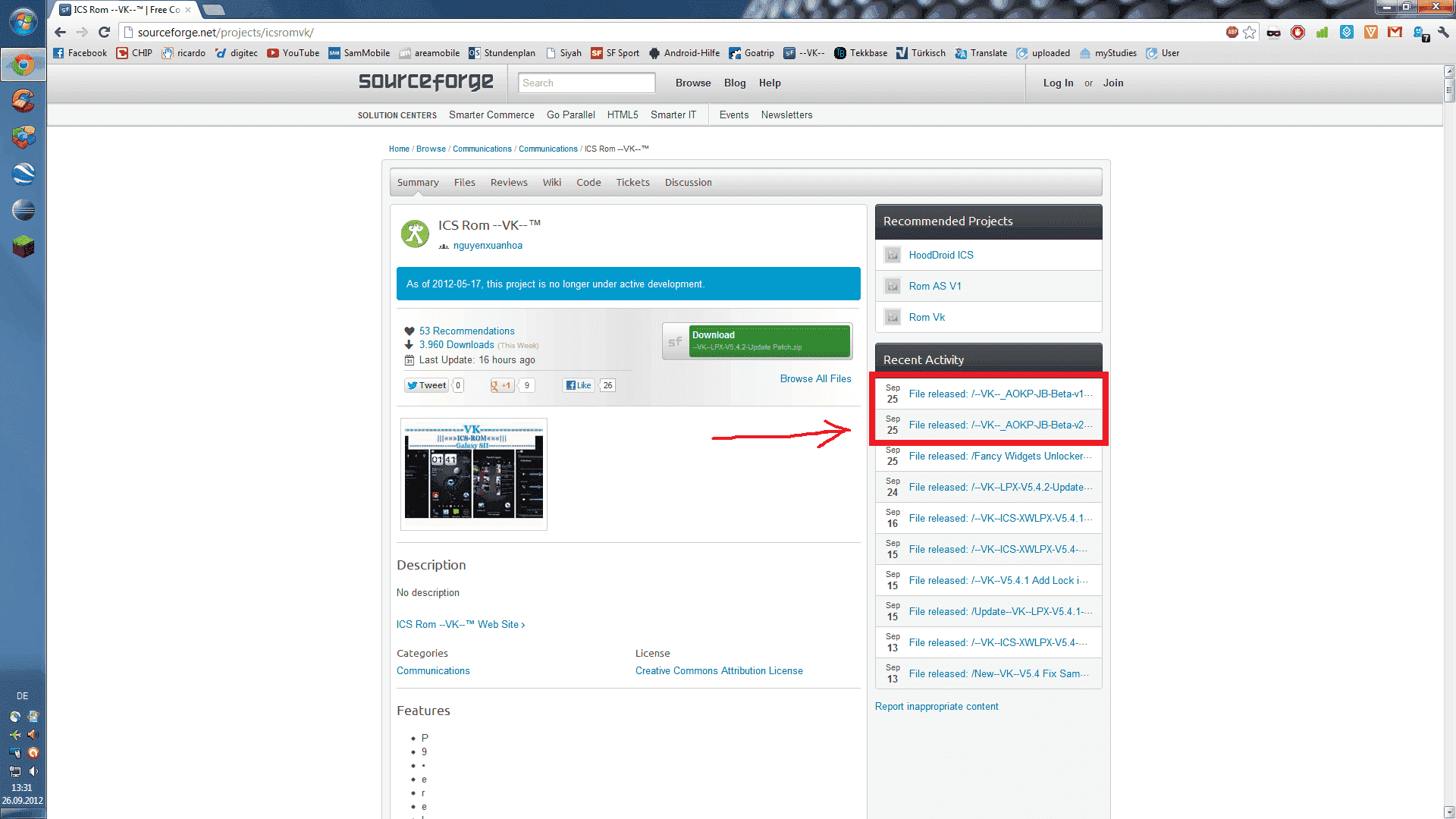
Task: Open the Gmail checker extension icon
Action: [1395, 32]
